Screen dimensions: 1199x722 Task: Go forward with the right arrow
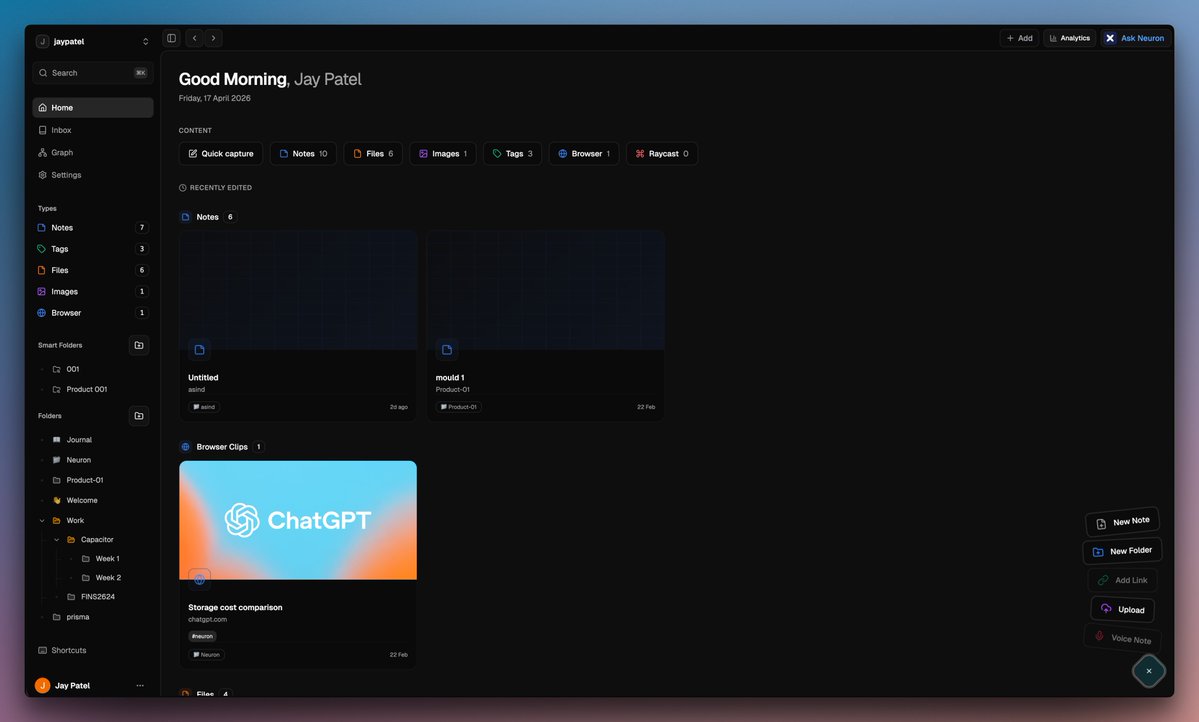tap(213, 38)
